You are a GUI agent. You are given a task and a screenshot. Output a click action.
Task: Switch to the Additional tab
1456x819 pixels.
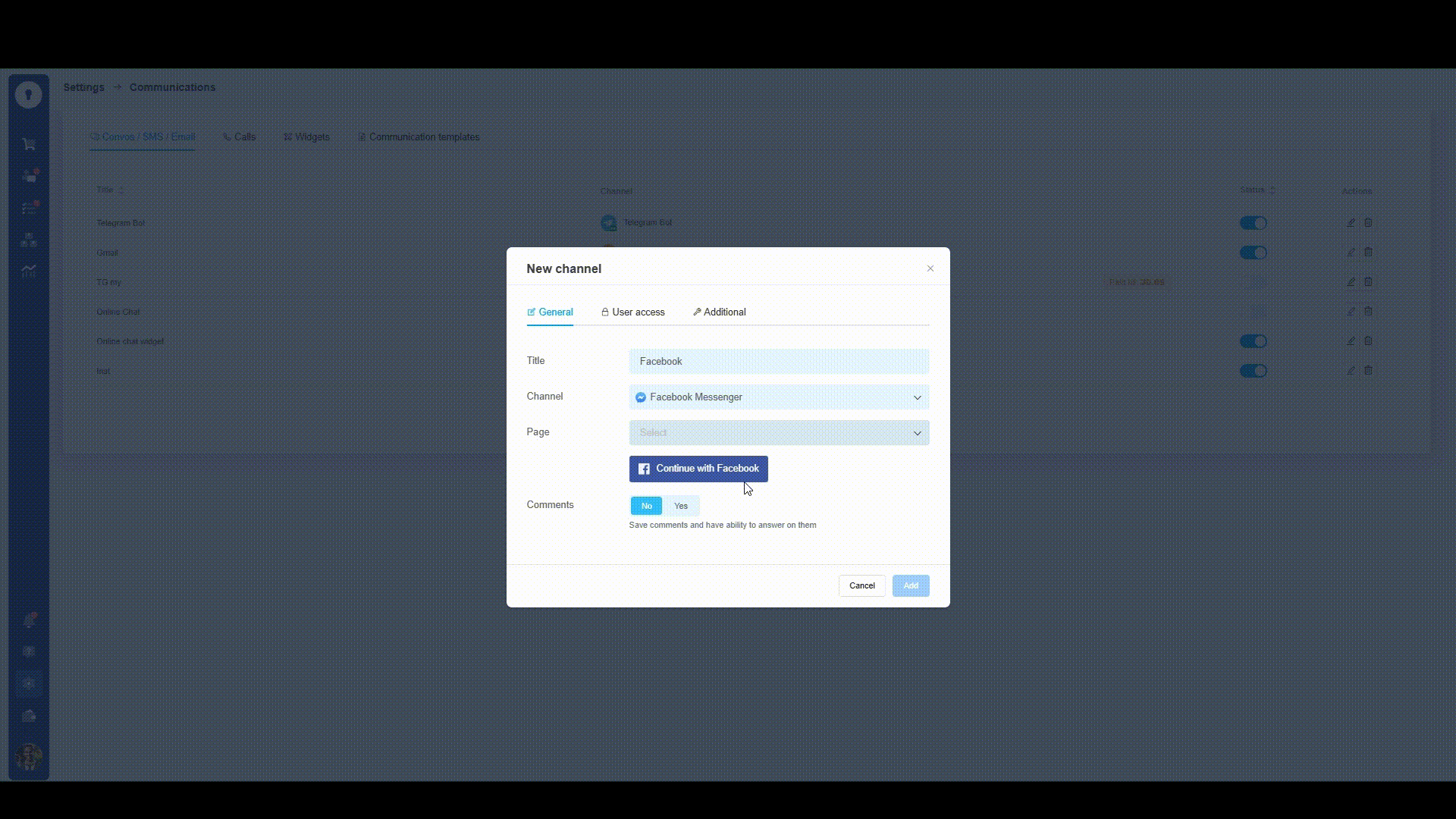coord(720,312)
